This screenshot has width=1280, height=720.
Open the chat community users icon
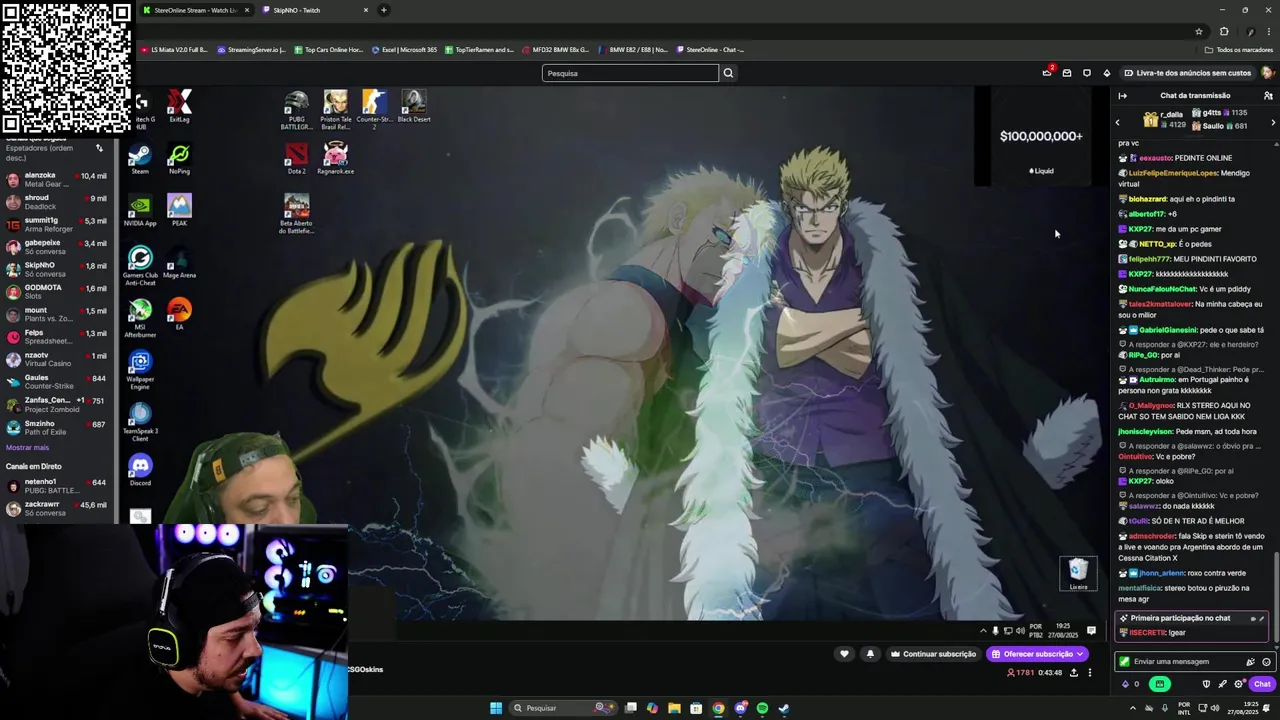(x=1268, y=96)
